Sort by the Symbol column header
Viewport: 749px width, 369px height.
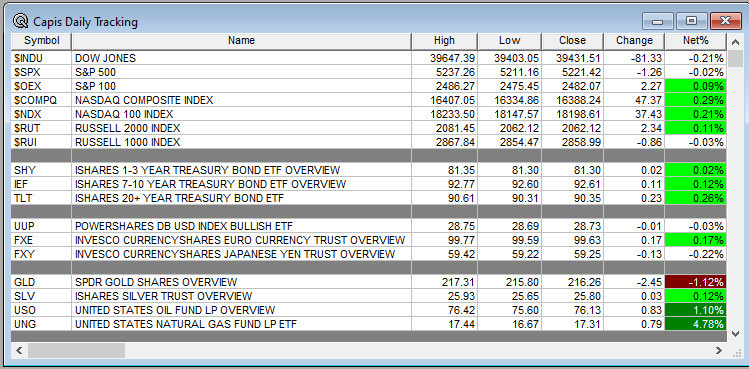click(42, 41)
